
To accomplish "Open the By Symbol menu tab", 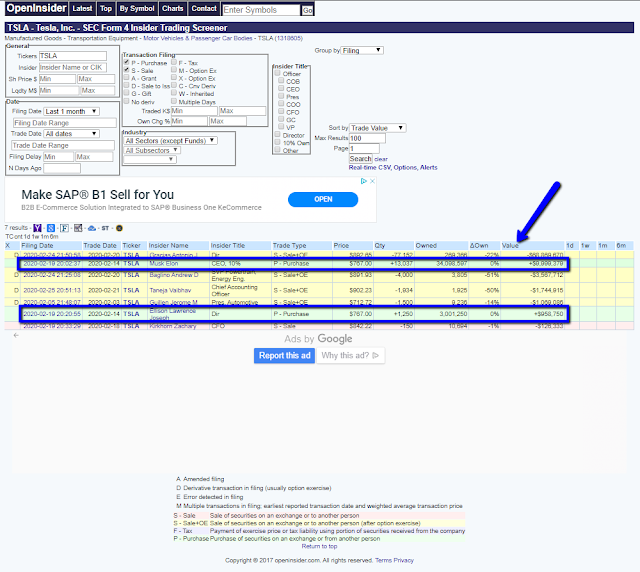I will click(137, 9).
